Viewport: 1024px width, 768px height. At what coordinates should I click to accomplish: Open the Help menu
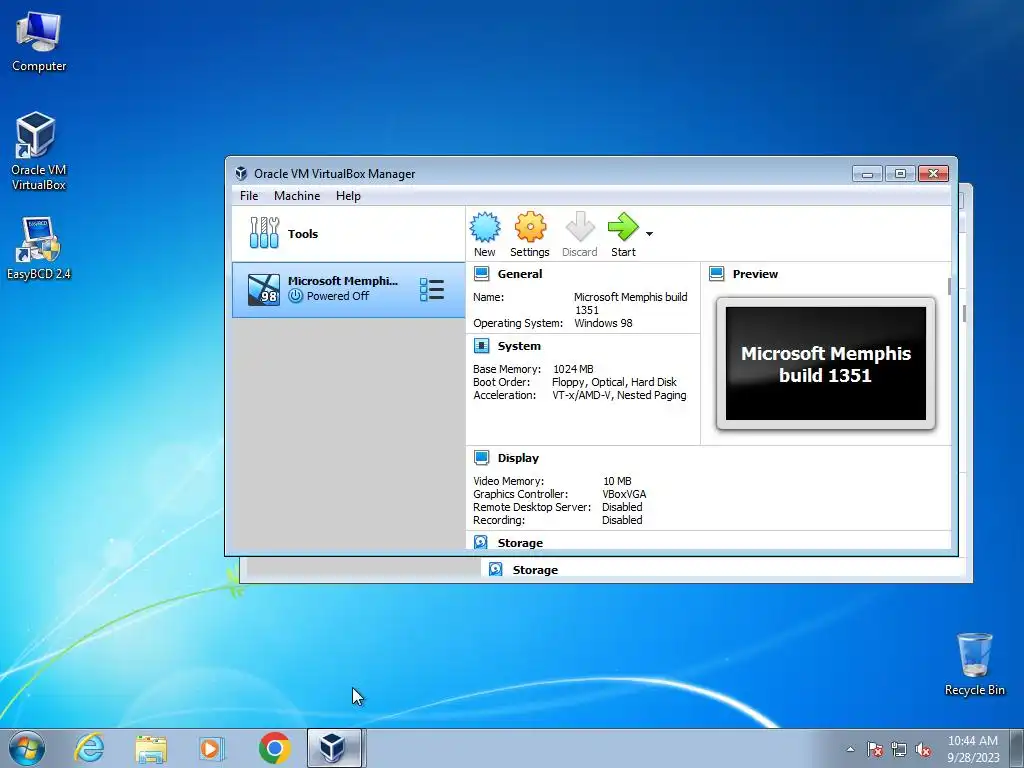(348, 196)
